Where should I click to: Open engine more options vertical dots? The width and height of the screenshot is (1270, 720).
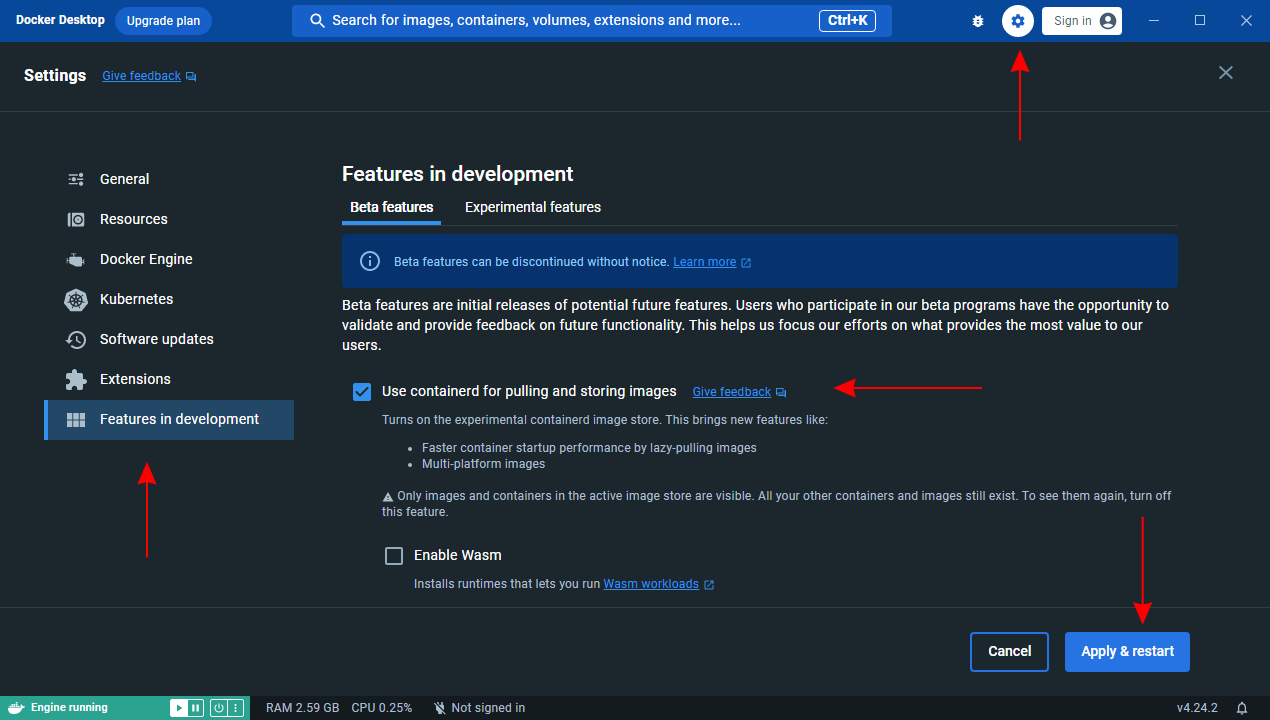tap(236, 708)
